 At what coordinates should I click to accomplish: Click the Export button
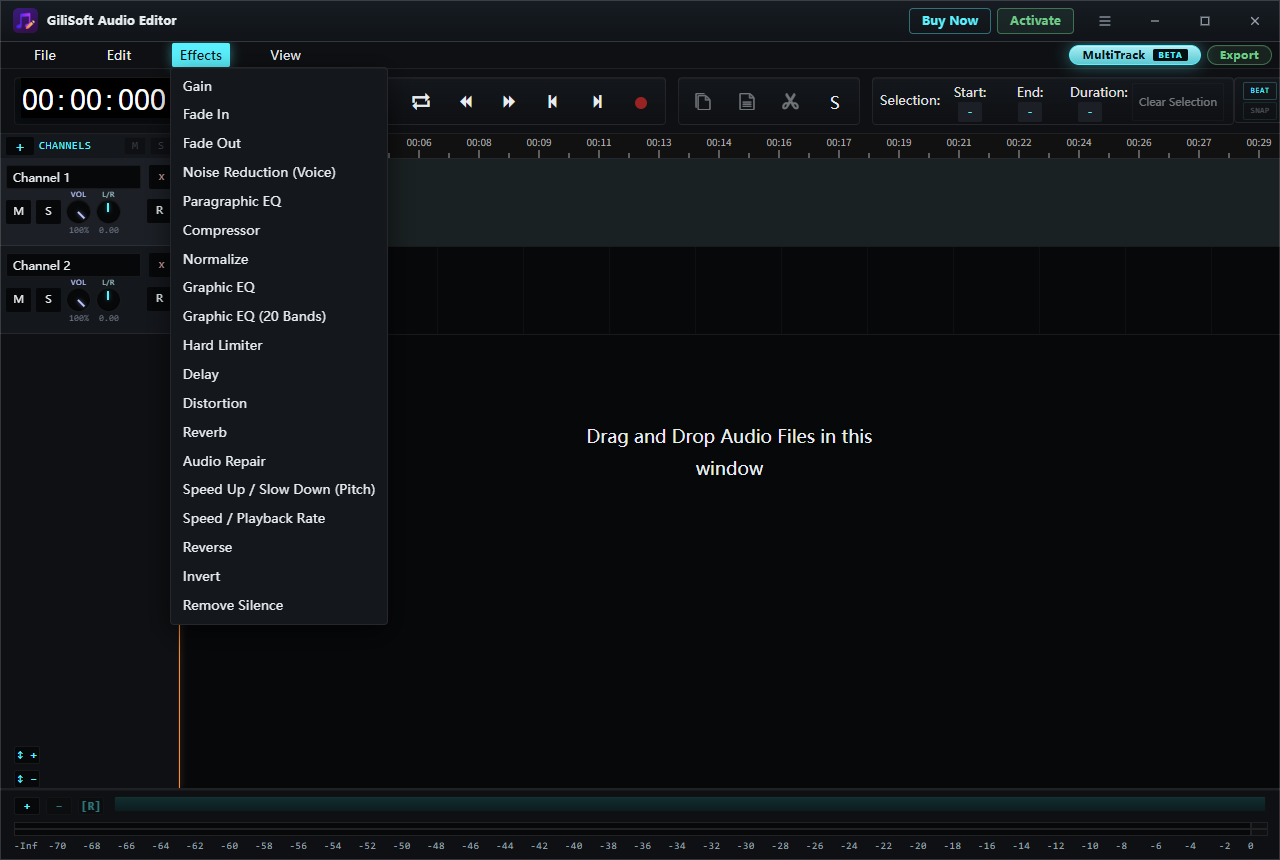point(1239,55)
